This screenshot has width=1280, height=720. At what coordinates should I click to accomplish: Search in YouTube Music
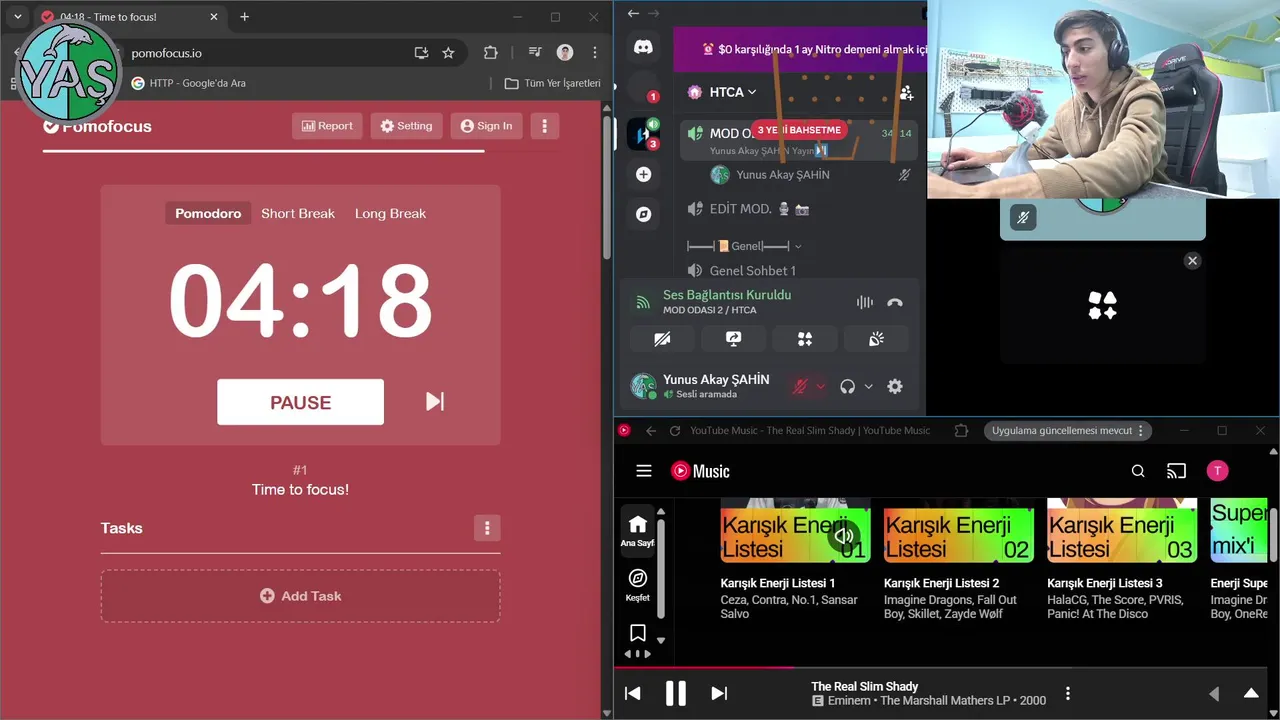(x=1138, y=471)
